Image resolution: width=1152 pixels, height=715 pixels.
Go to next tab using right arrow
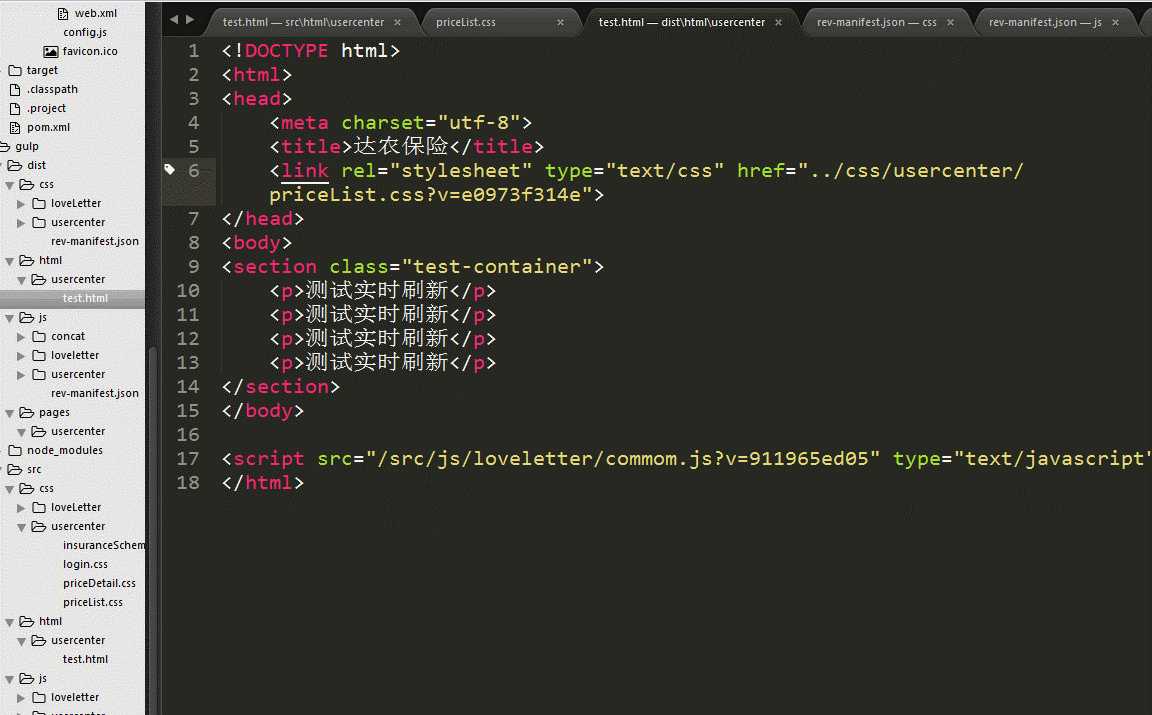[190, 20]
